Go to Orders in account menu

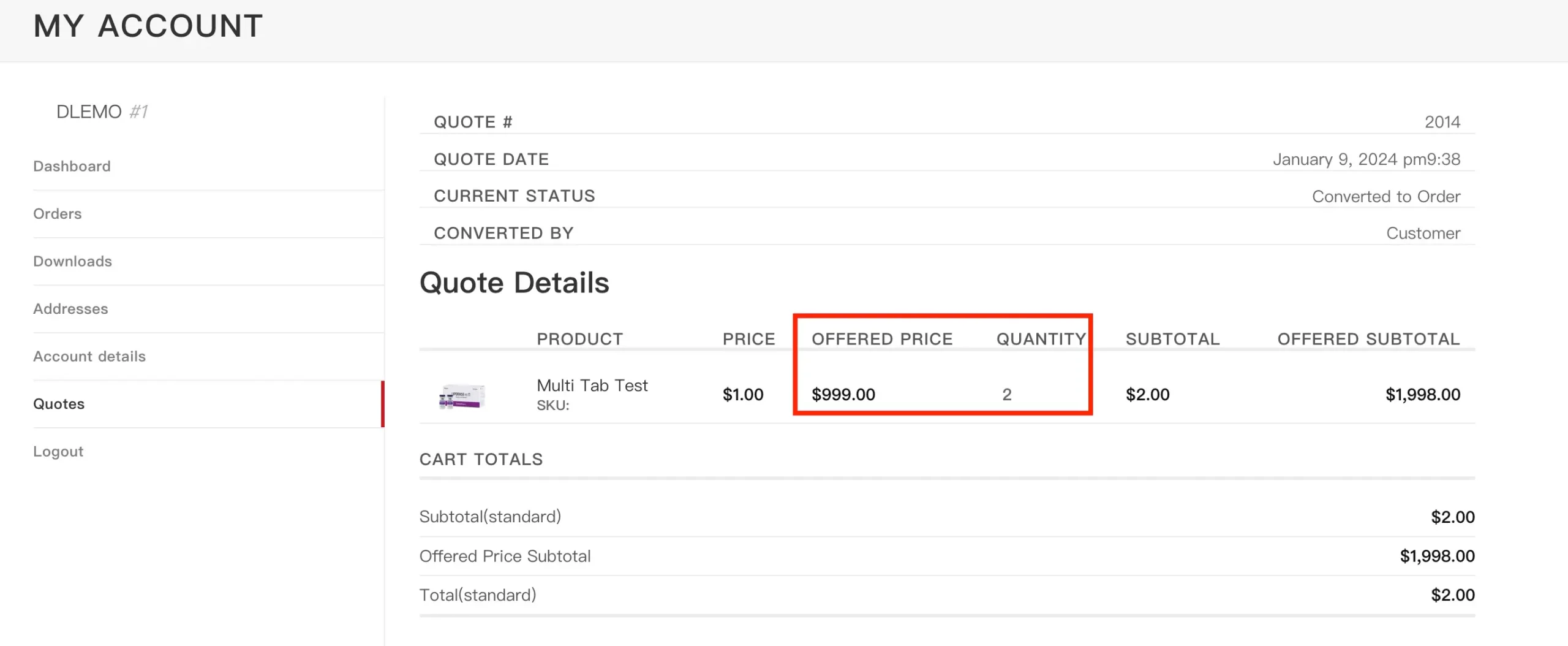[x=57, y=214]
